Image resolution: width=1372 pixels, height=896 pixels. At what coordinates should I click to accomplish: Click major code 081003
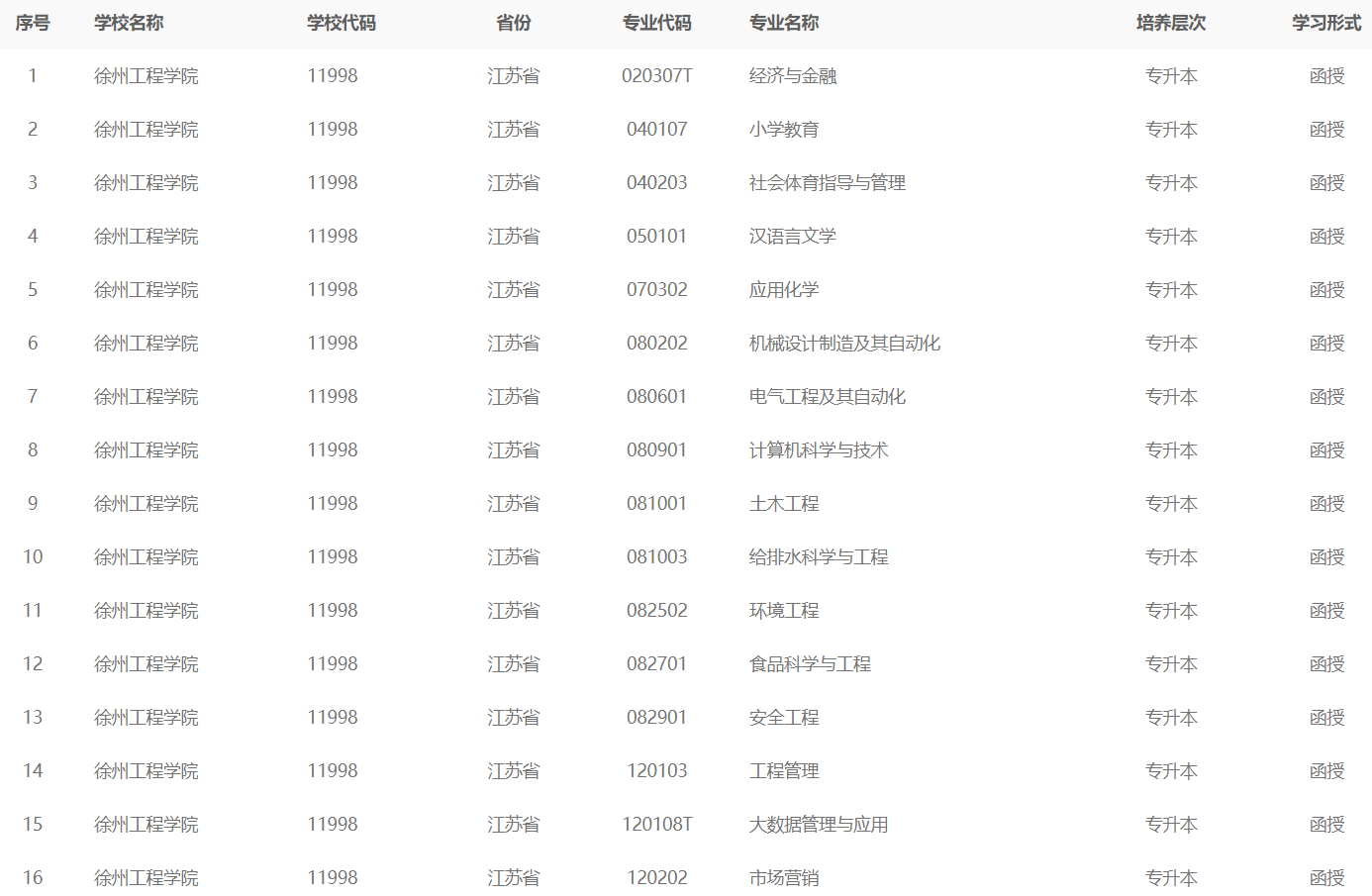657,557
